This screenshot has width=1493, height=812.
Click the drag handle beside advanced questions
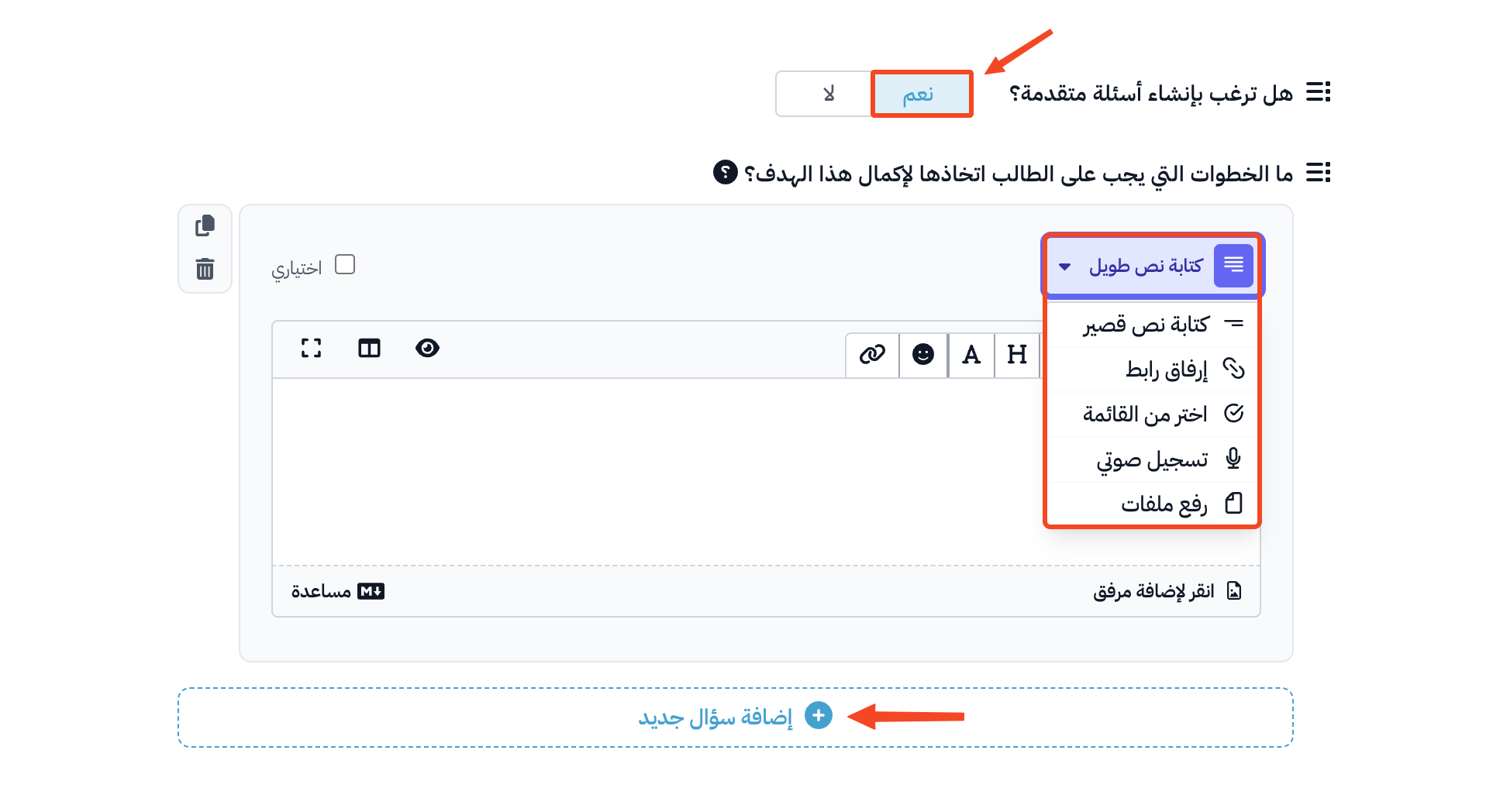click(1319, 92)
